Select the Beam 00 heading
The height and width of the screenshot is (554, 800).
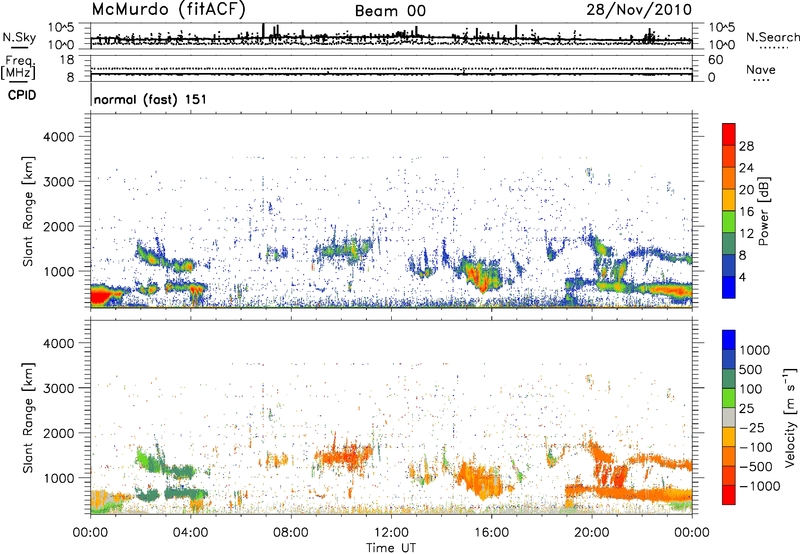(x=390, y=11)
